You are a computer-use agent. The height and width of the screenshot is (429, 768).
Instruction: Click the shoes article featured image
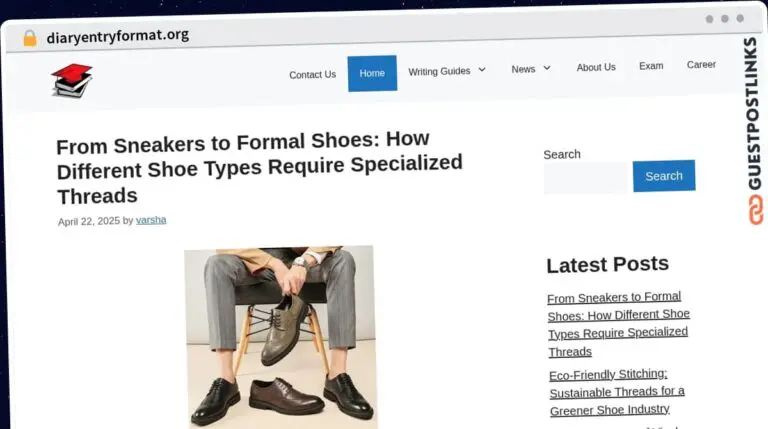coord(281,337)
